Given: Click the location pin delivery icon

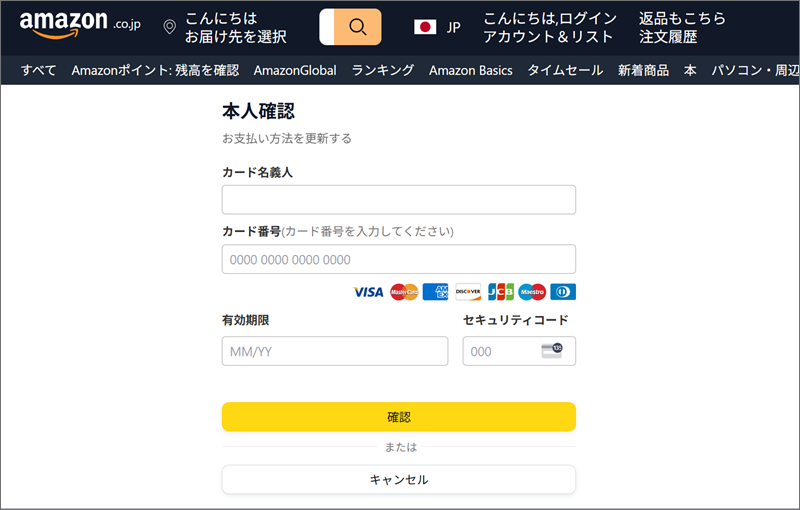Looking at the screenshot, I should click(169, 27).
